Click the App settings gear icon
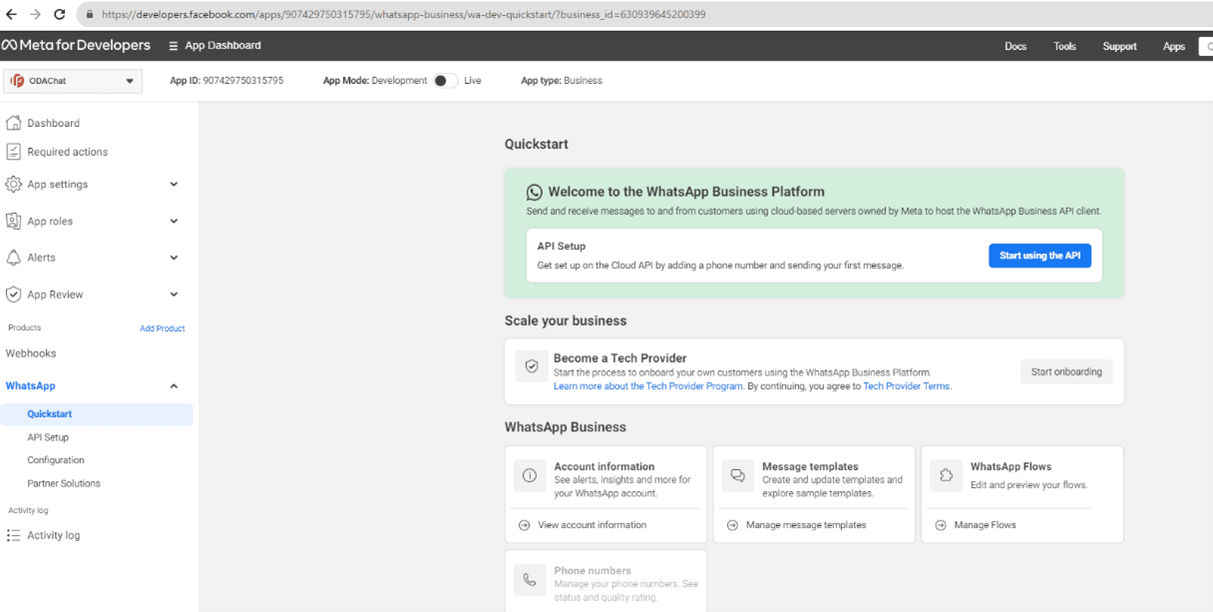Viewport: 1213px width, 612px height. point(13,184)
